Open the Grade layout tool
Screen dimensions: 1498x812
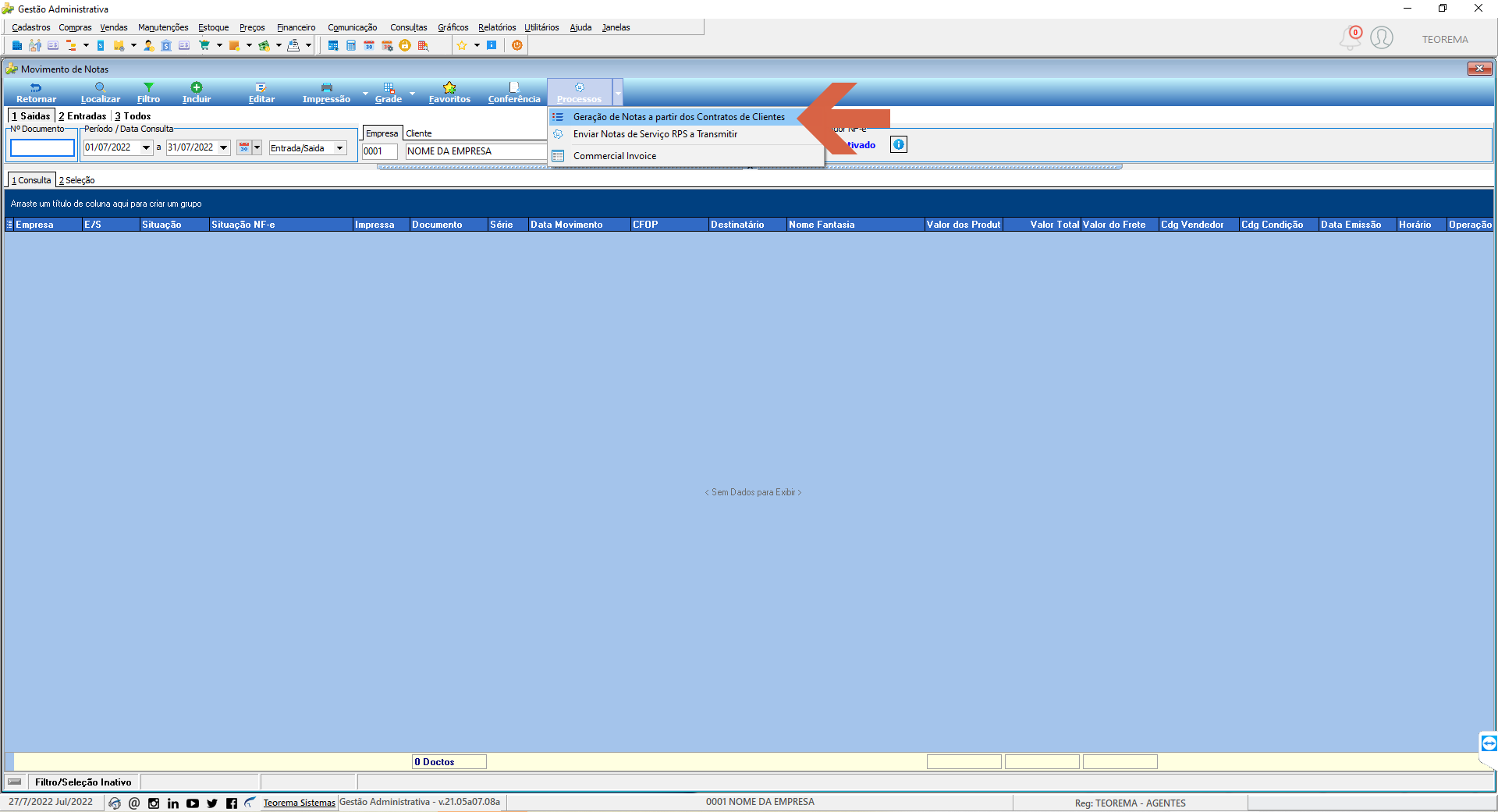[389, 93]
